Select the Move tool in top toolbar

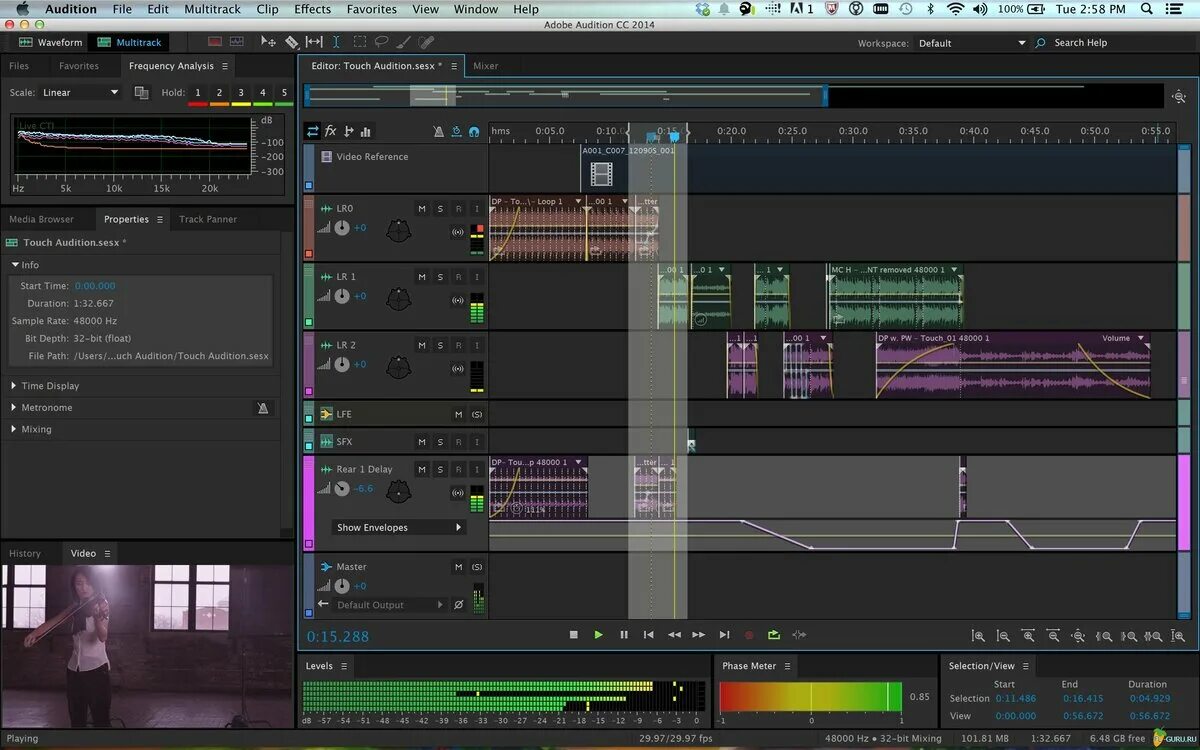point(268,42)
